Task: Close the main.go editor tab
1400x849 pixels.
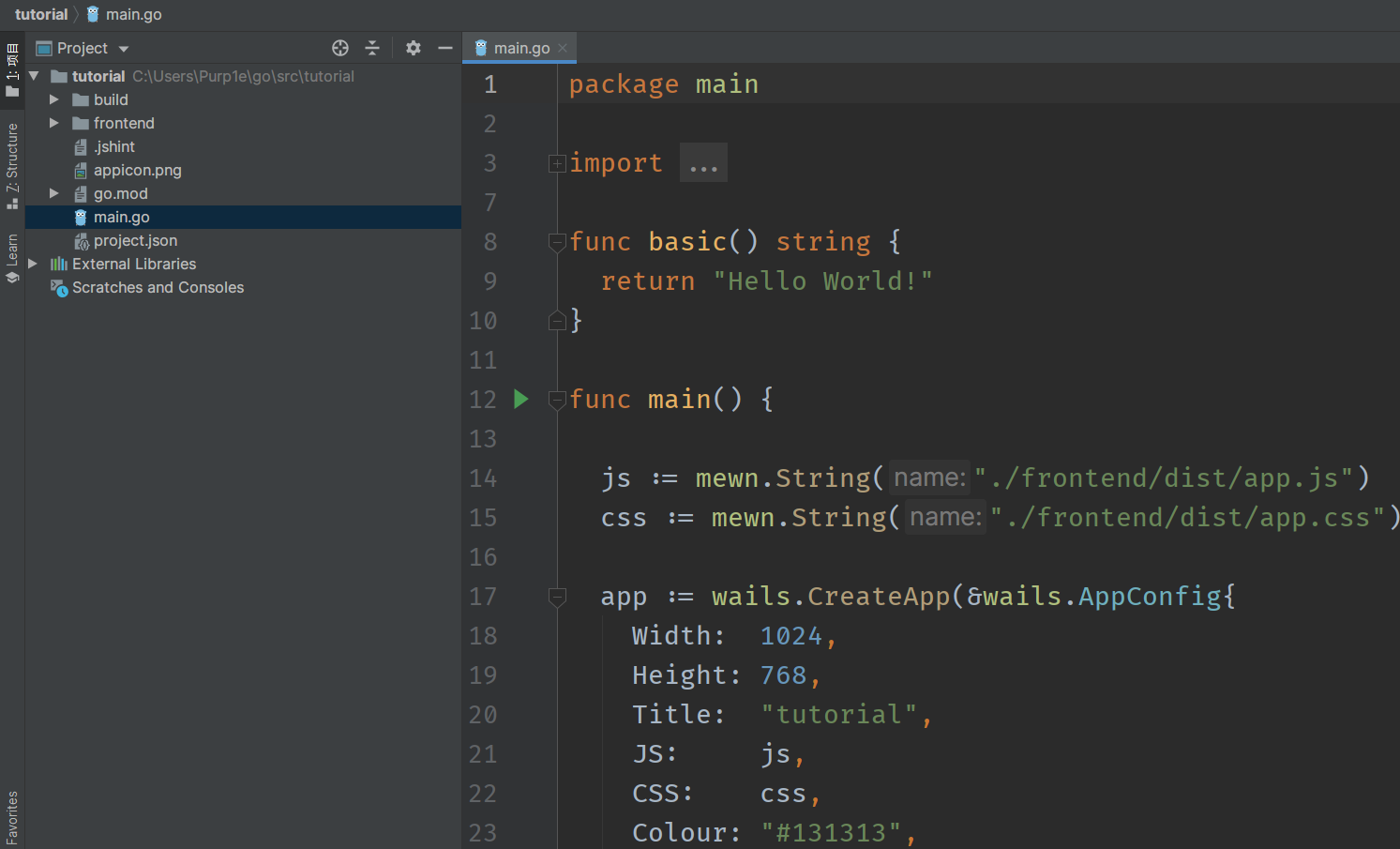Action: pos(563,48)
